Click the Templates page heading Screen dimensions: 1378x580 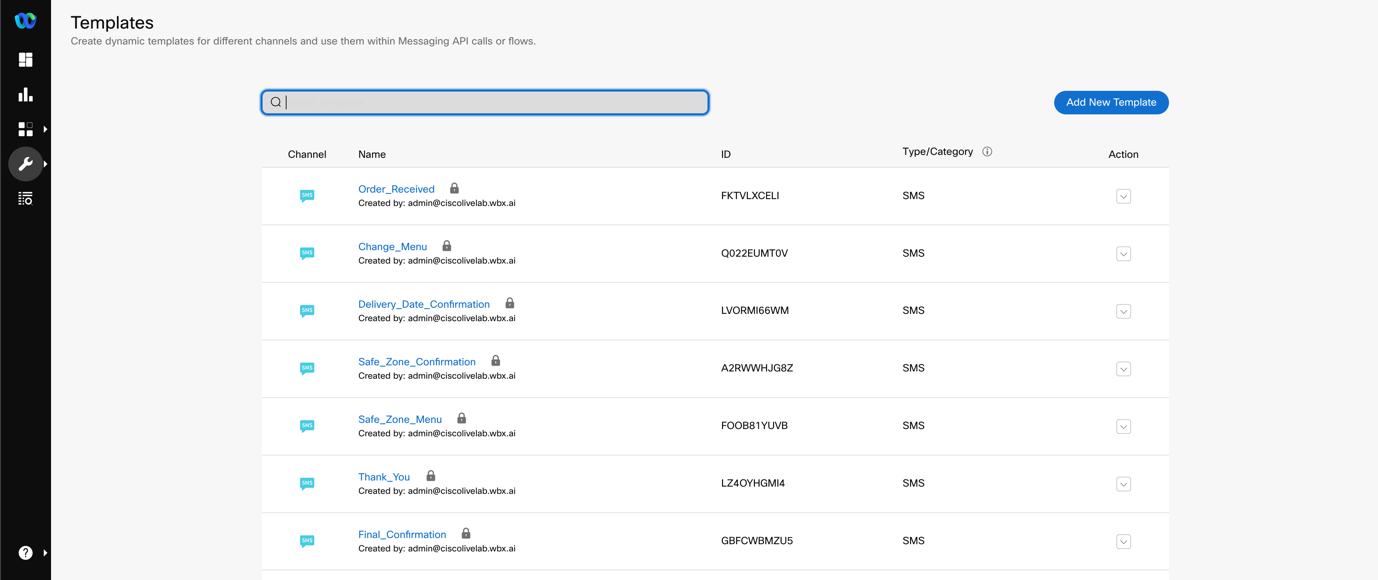(x=112, y=22)
